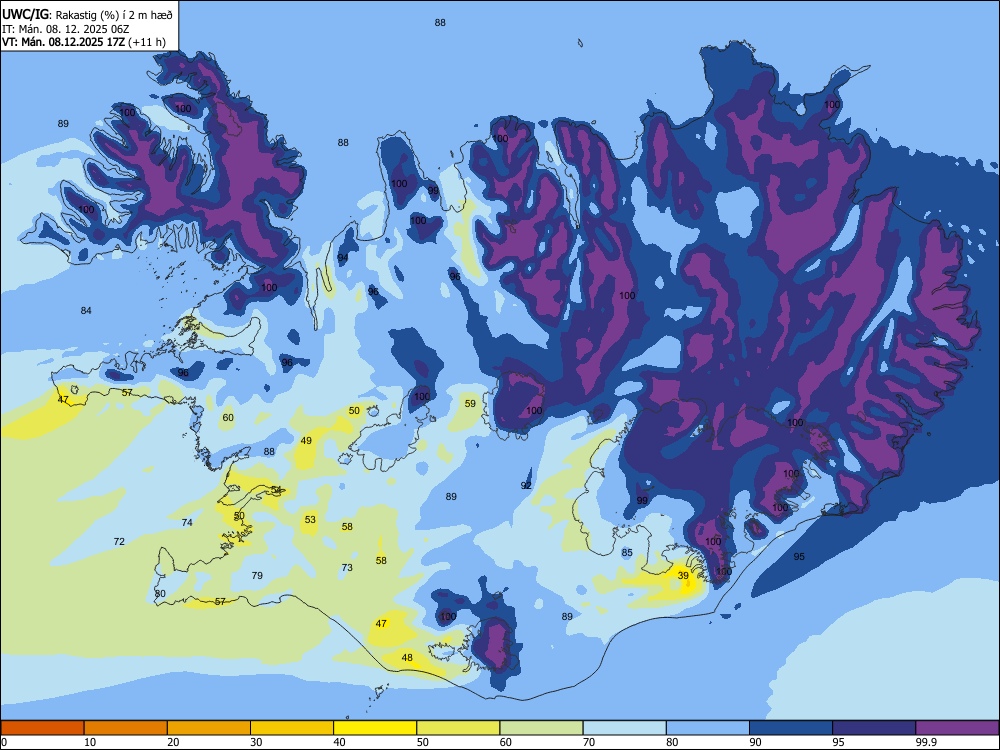Click the dark orange 0–10 legend swatch
The image size is (1000, 750).
42,728
